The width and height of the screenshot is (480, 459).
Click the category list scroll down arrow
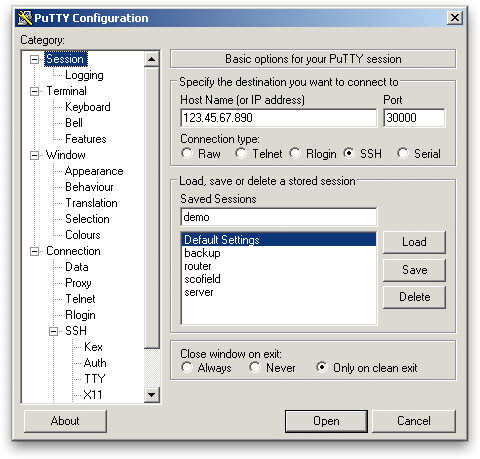click(152, 395)
